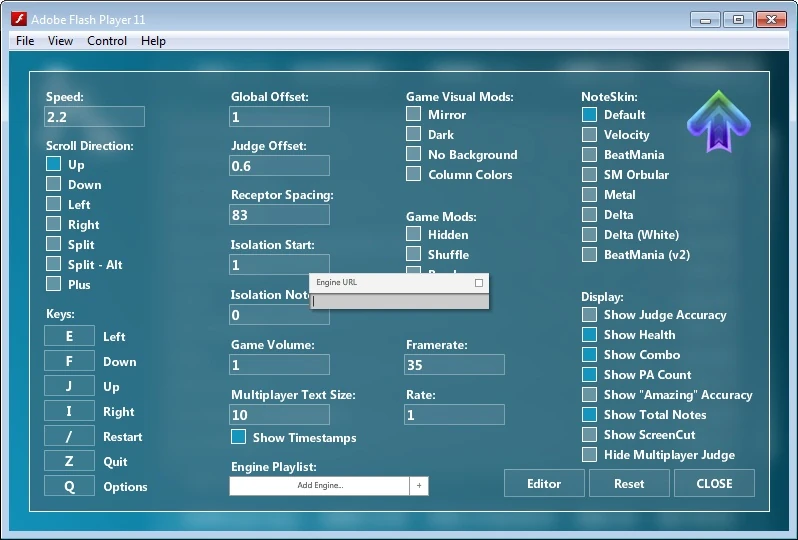Toggle Show "Amazing" Accuracy checkbox

tap(589, 394)
